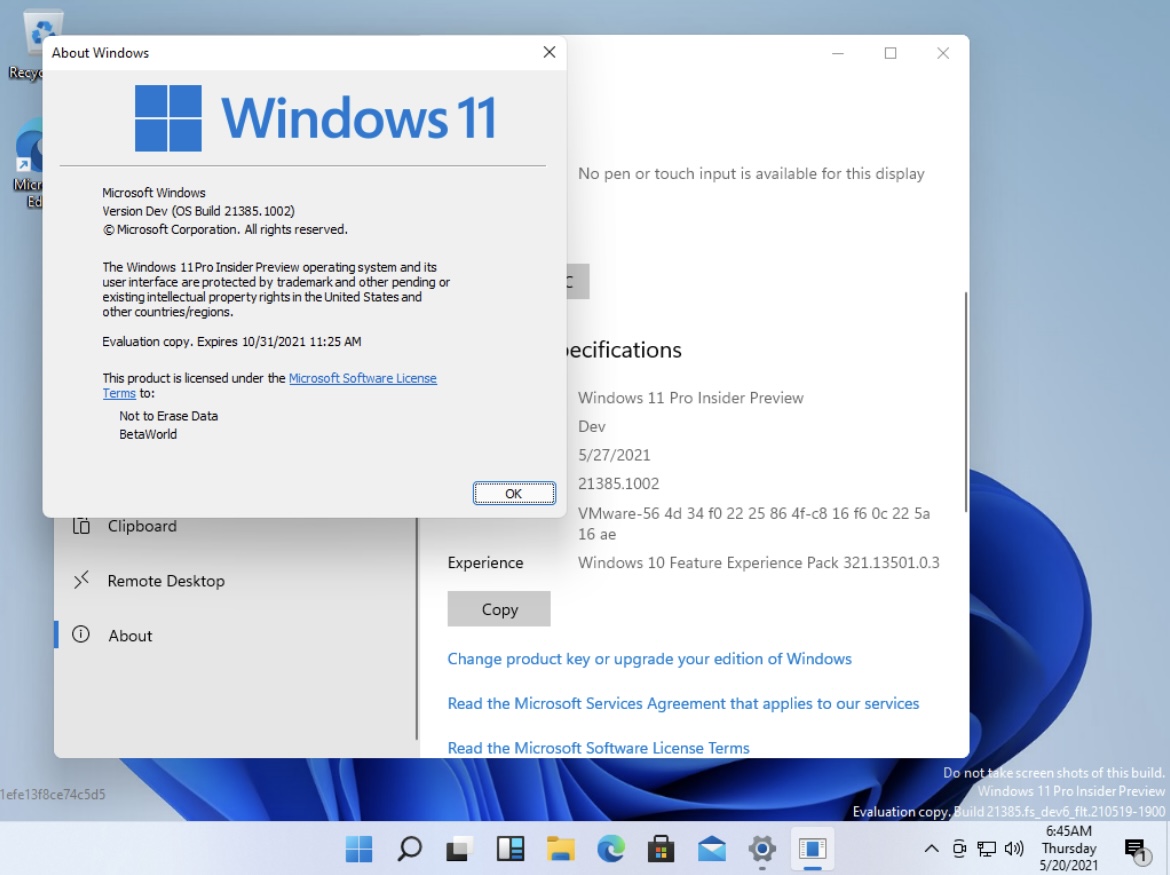Expand hidden system tray icons chevron
This screenshot has height=875, width=1170.
pyautogui.click(x=931, y=848)
